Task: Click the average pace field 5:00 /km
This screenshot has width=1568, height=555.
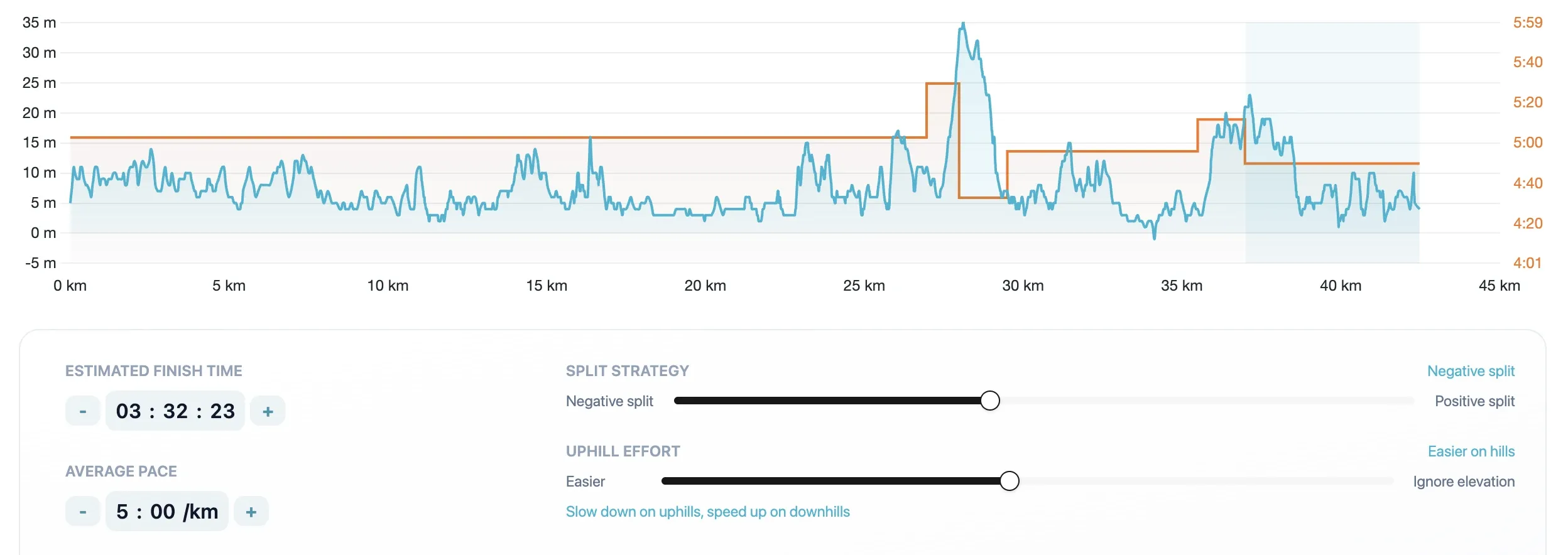Action: (167, 512)
